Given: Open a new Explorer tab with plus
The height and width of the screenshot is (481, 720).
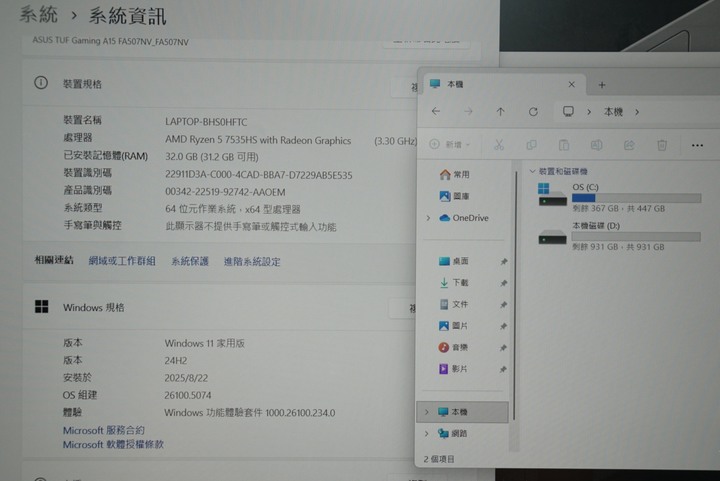Looking at the screenshot, I should pyautogui.click(x=602, y=85).
